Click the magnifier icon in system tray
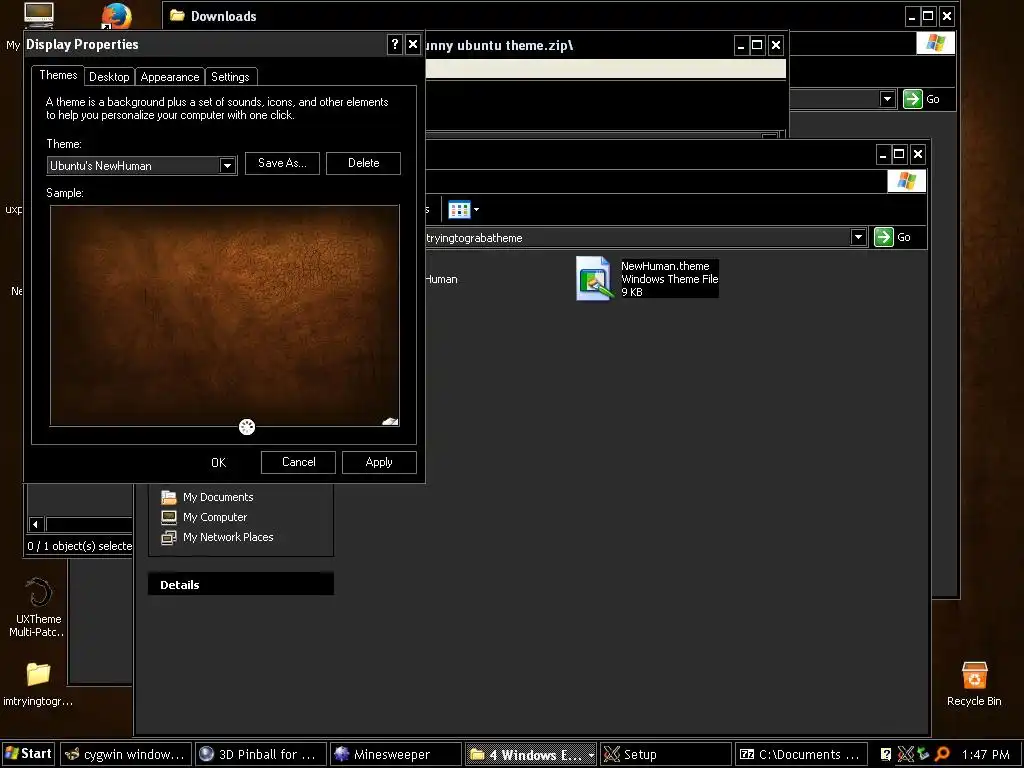The height and width of the screenshot is (768, 1024). (942, 754)
